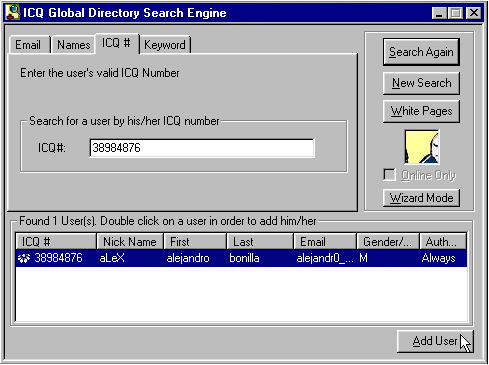489x365 pixels.
Task: Click the gender cell M
Action: click(x=363, y=258)
